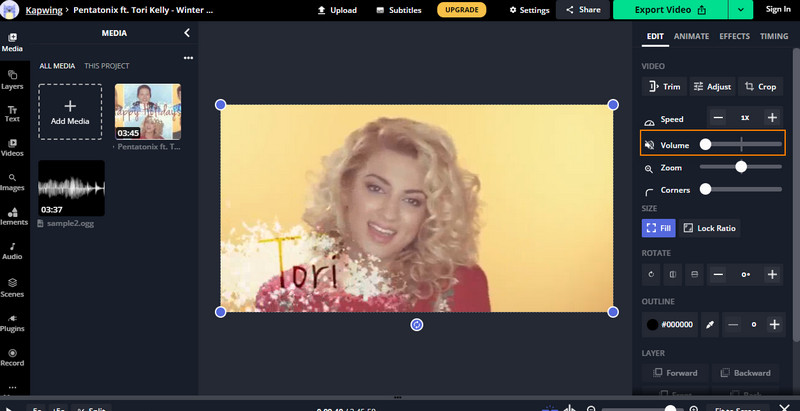Screen dimensions: 800x411
Task: Click the yellow Upgrade button
Action: click(x=461, y=10)
